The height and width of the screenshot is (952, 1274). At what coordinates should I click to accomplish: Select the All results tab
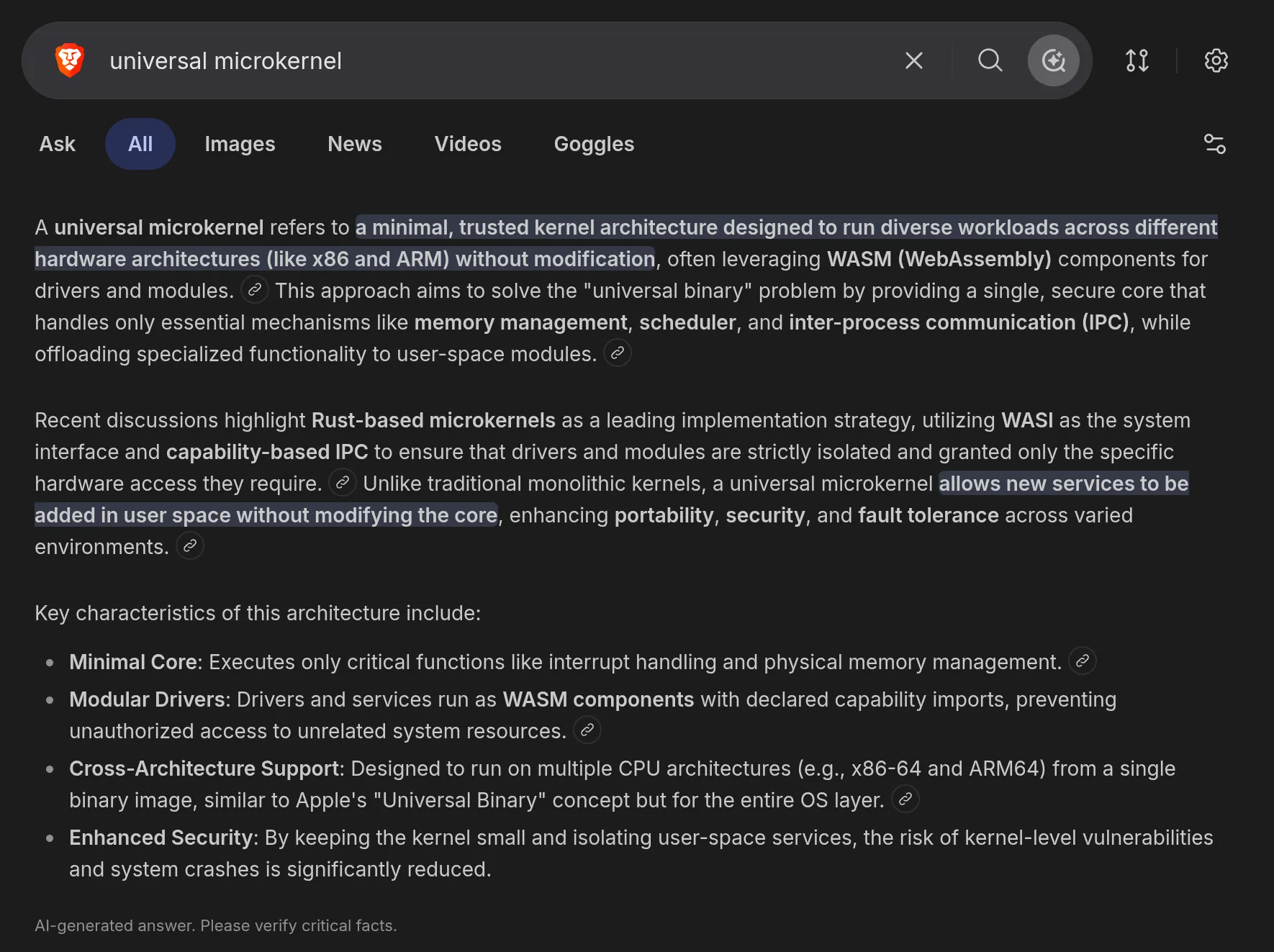pos(140,144)
